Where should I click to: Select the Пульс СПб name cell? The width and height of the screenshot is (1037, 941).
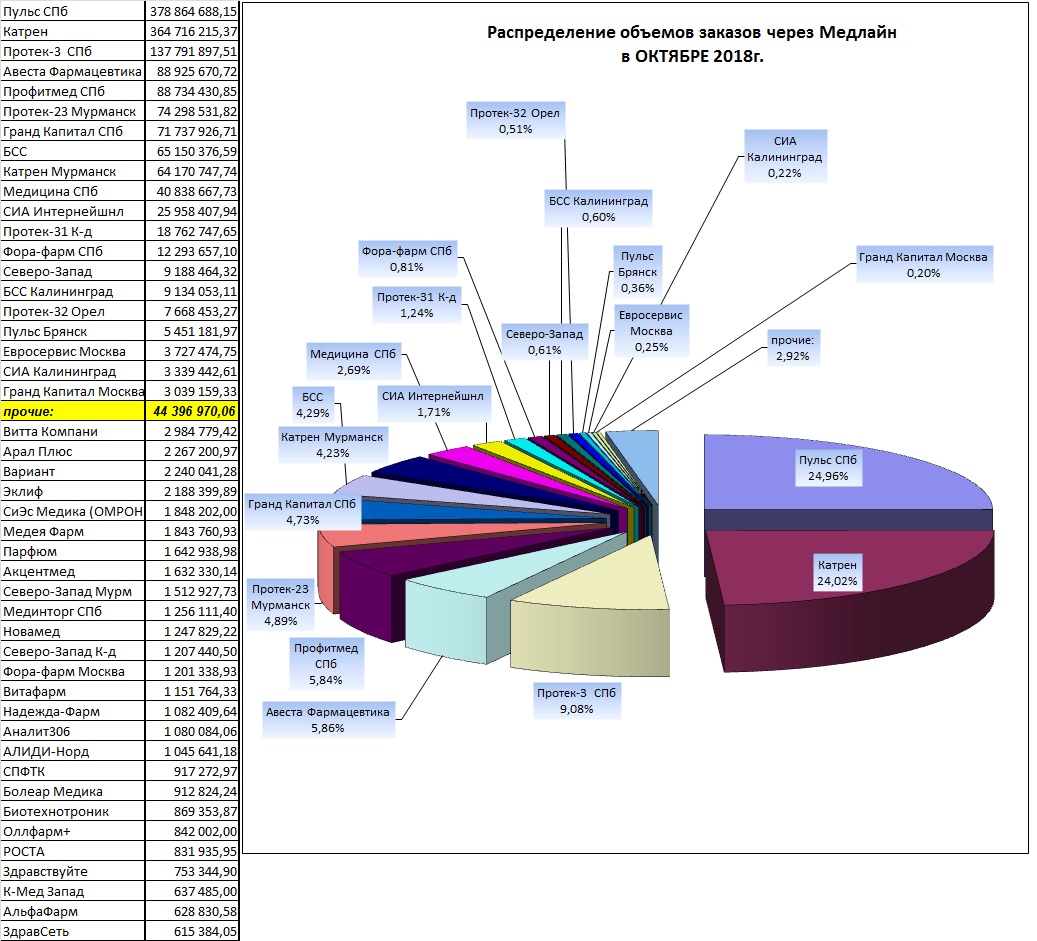point(72,11)
